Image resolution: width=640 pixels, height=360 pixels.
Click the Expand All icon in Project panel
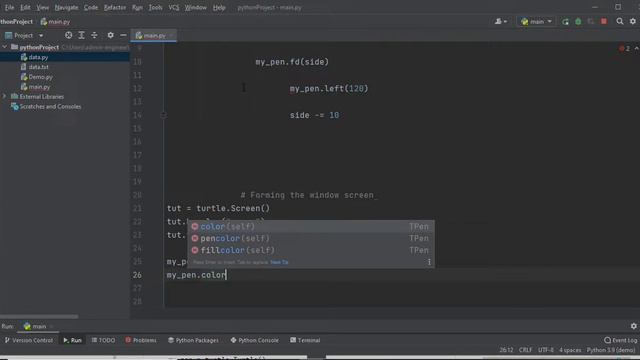pyautogui.click(x=82, y=36)
